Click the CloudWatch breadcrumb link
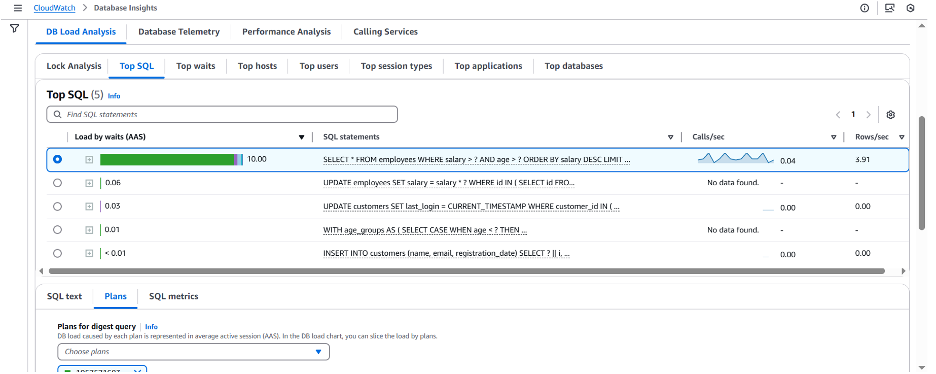Viewport: 936px width, 374px height. (54, 8)
